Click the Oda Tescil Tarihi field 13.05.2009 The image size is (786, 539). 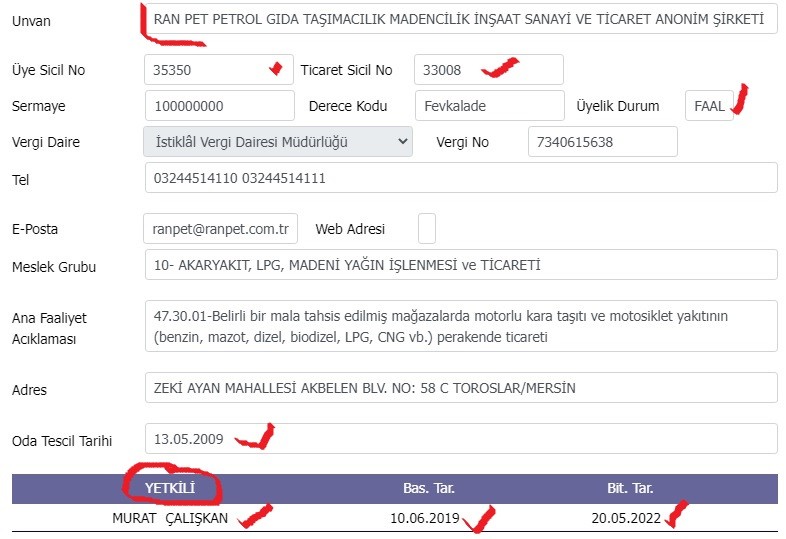(x=461, y=439)
